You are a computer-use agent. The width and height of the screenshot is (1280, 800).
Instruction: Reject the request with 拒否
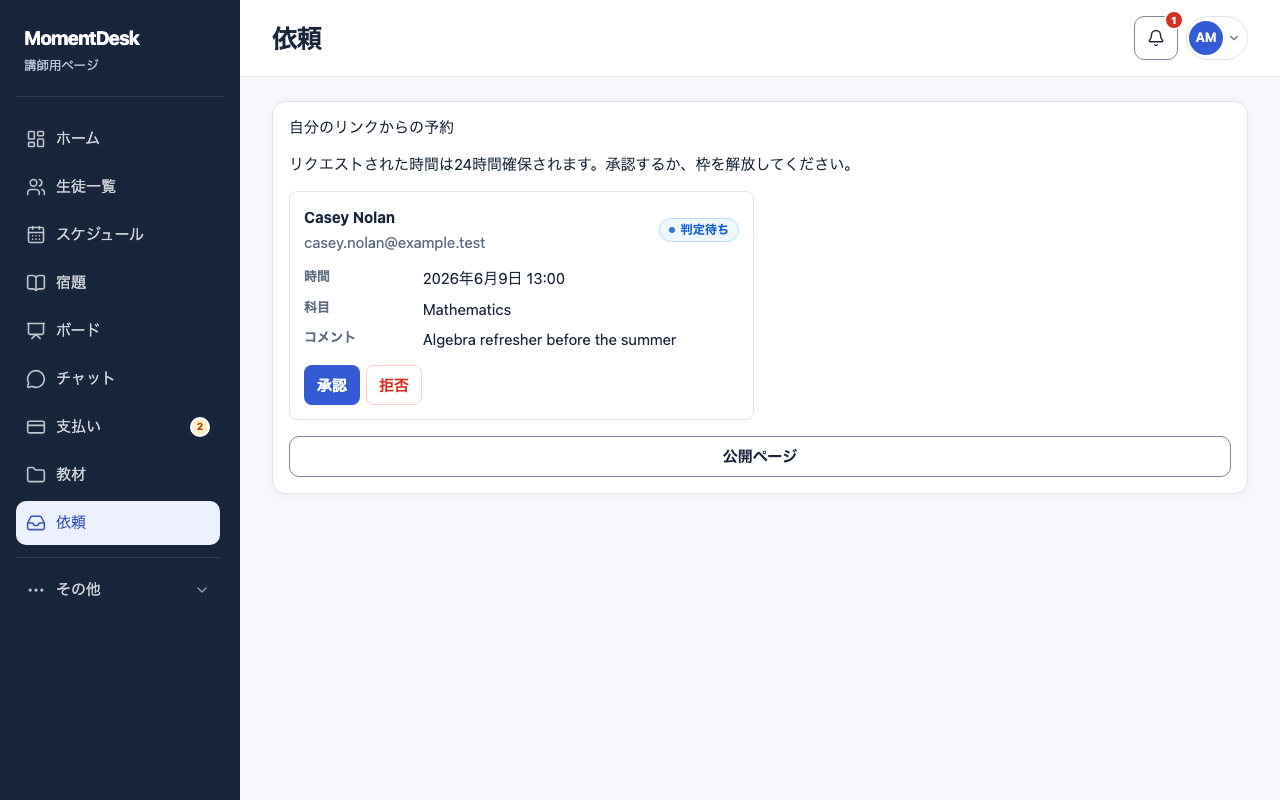point(394,385)
